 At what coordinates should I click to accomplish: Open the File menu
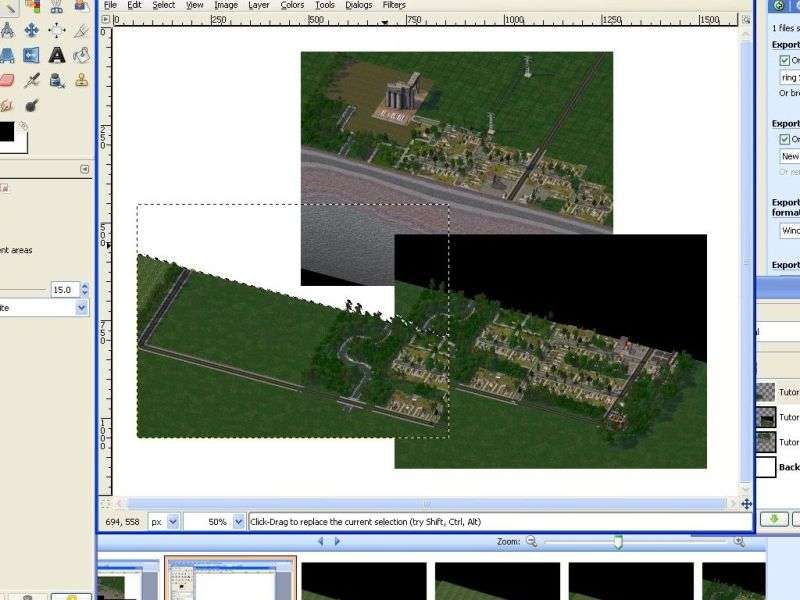coord(110,5)
